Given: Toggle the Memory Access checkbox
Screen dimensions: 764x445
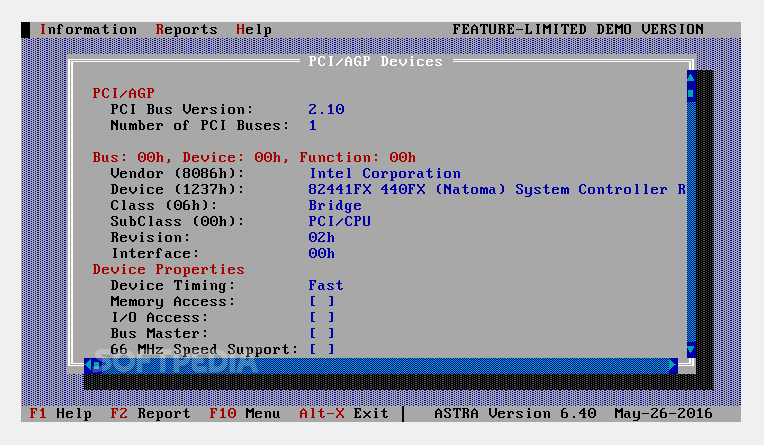Looking at the screenshot, I should point(322,302).
